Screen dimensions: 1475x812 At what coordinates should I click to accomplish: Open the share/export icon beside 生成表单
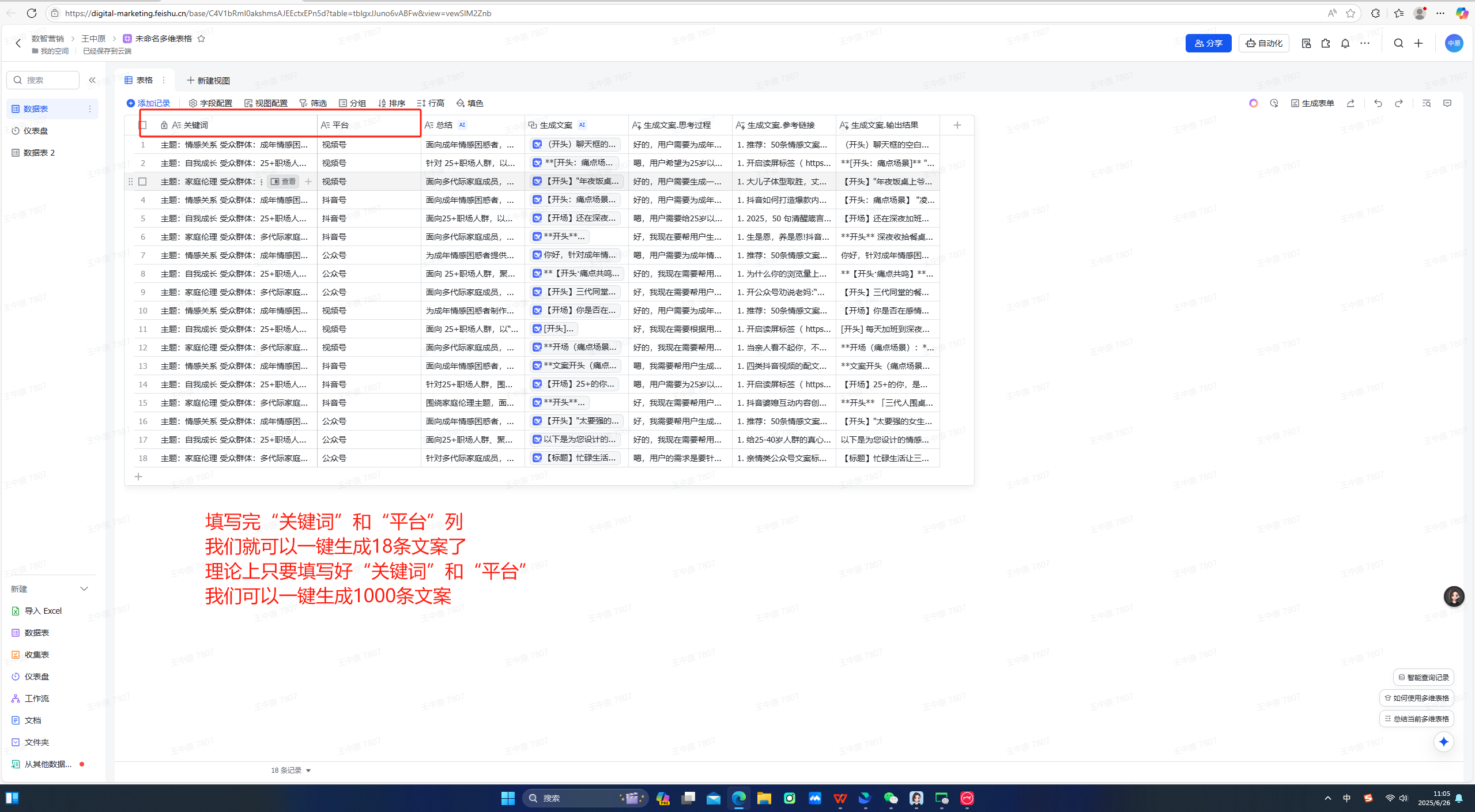tap(1350, 103)
